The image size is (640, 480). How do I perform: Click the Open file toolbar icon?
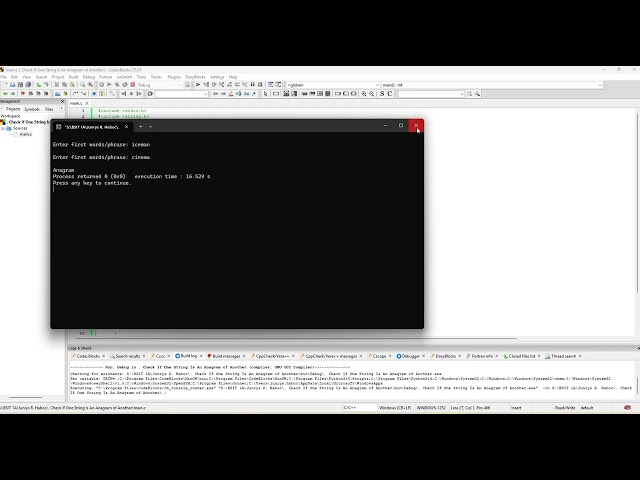click(13, 84)
